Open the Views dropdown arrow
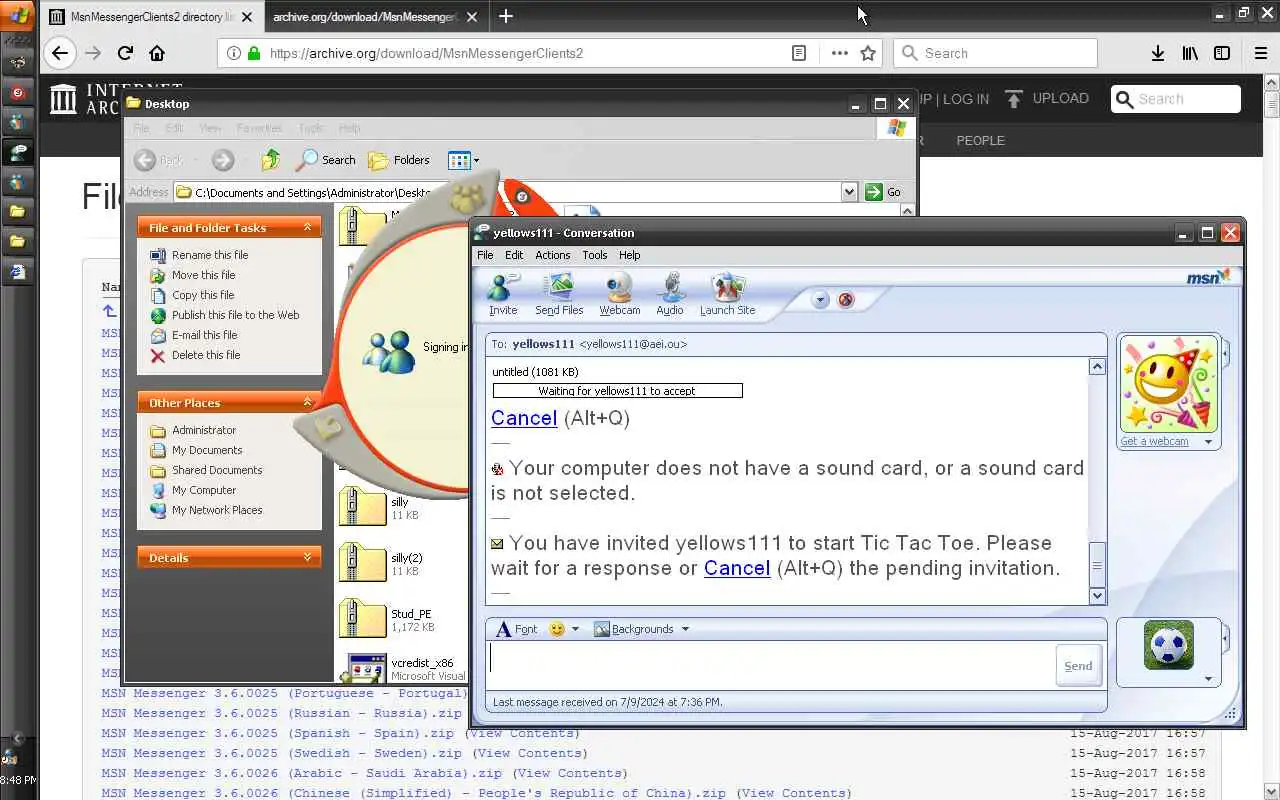 point(476,160)
